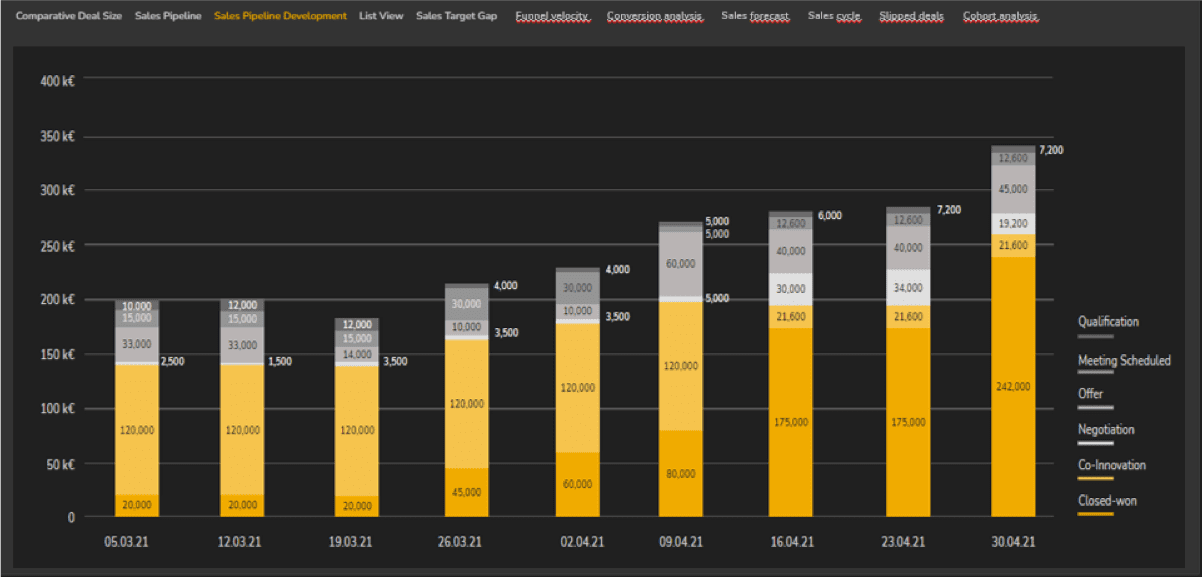The image size is (1202, 577).
Task: Open the Sales cycle page
Action: (x=833, y=15)
